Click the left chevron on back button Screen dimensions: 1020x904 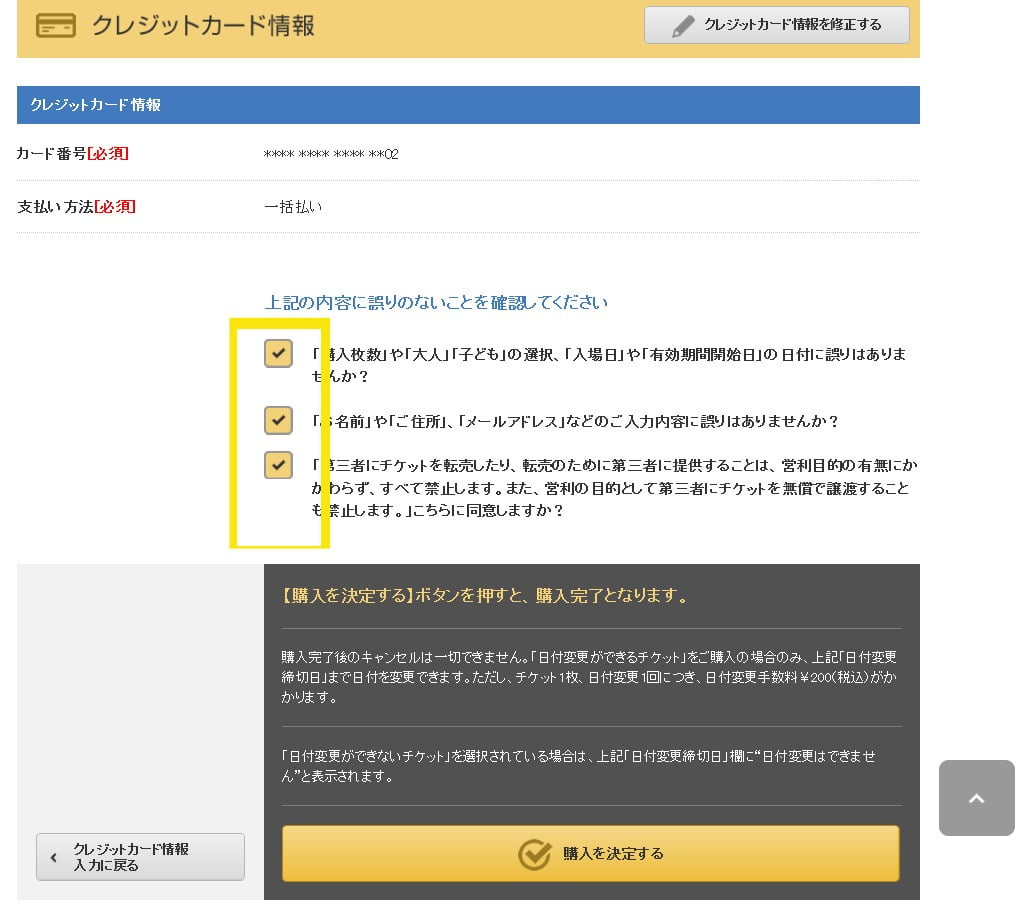pos(54,857)
